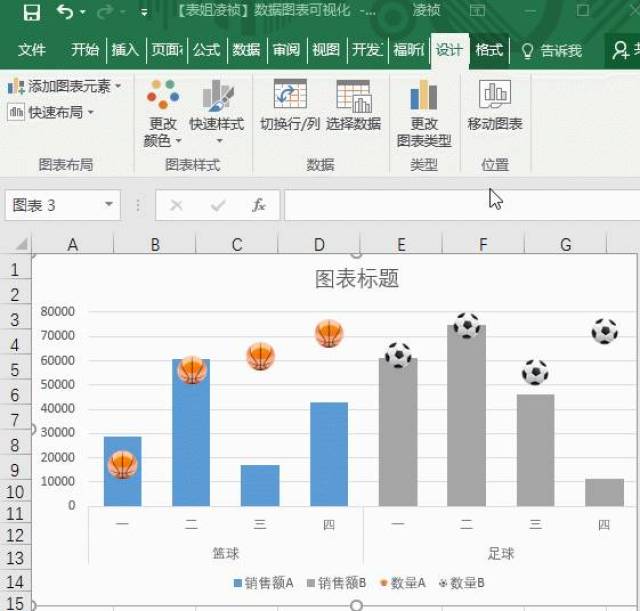Click the fx Insert Function icon
Screen dimensions: 640x611
259,205
